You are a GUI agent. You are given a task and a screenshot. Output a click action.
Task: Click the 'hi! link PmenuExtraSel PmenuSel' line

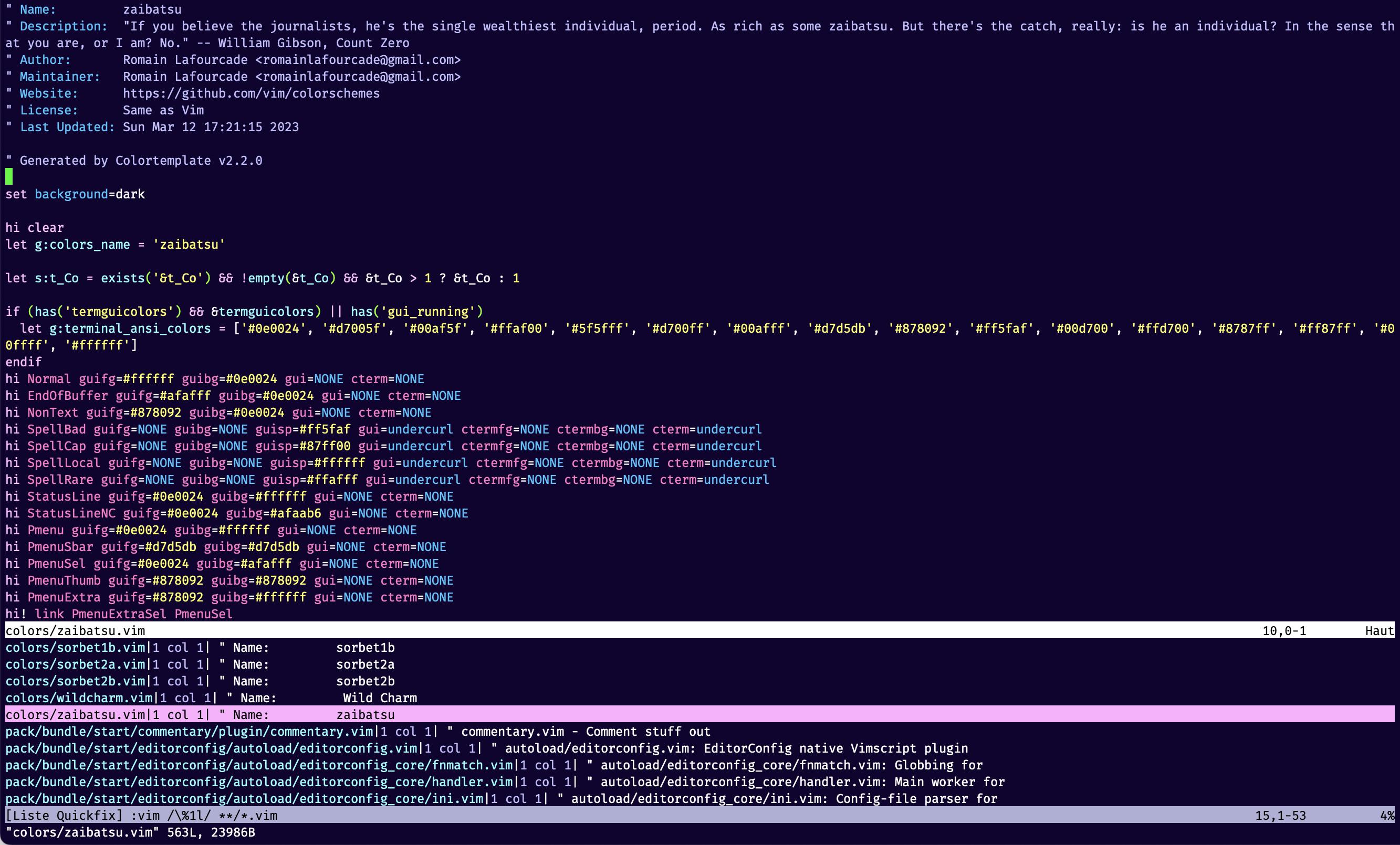tap(119, 614)
